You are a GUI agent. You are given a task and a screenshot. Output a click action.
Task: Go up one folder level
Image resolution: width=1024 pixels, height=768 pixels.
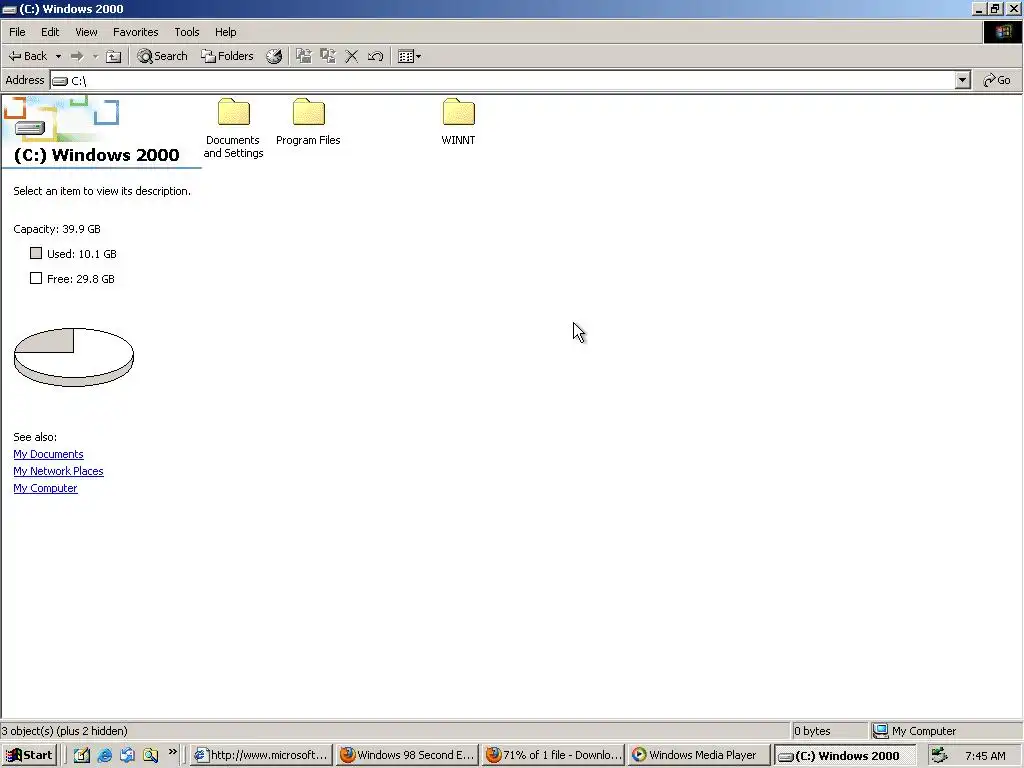tap(114, 56)
